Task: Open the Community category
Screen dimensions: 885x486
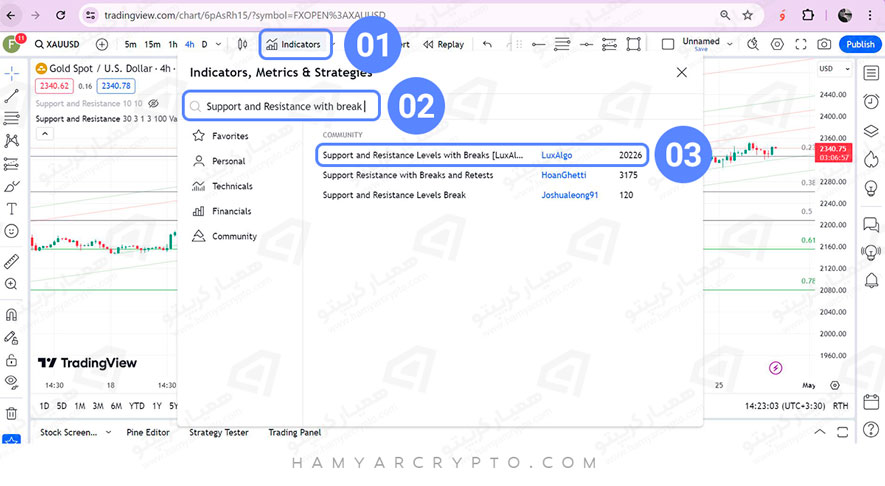Action: click(x=224, y=236)
